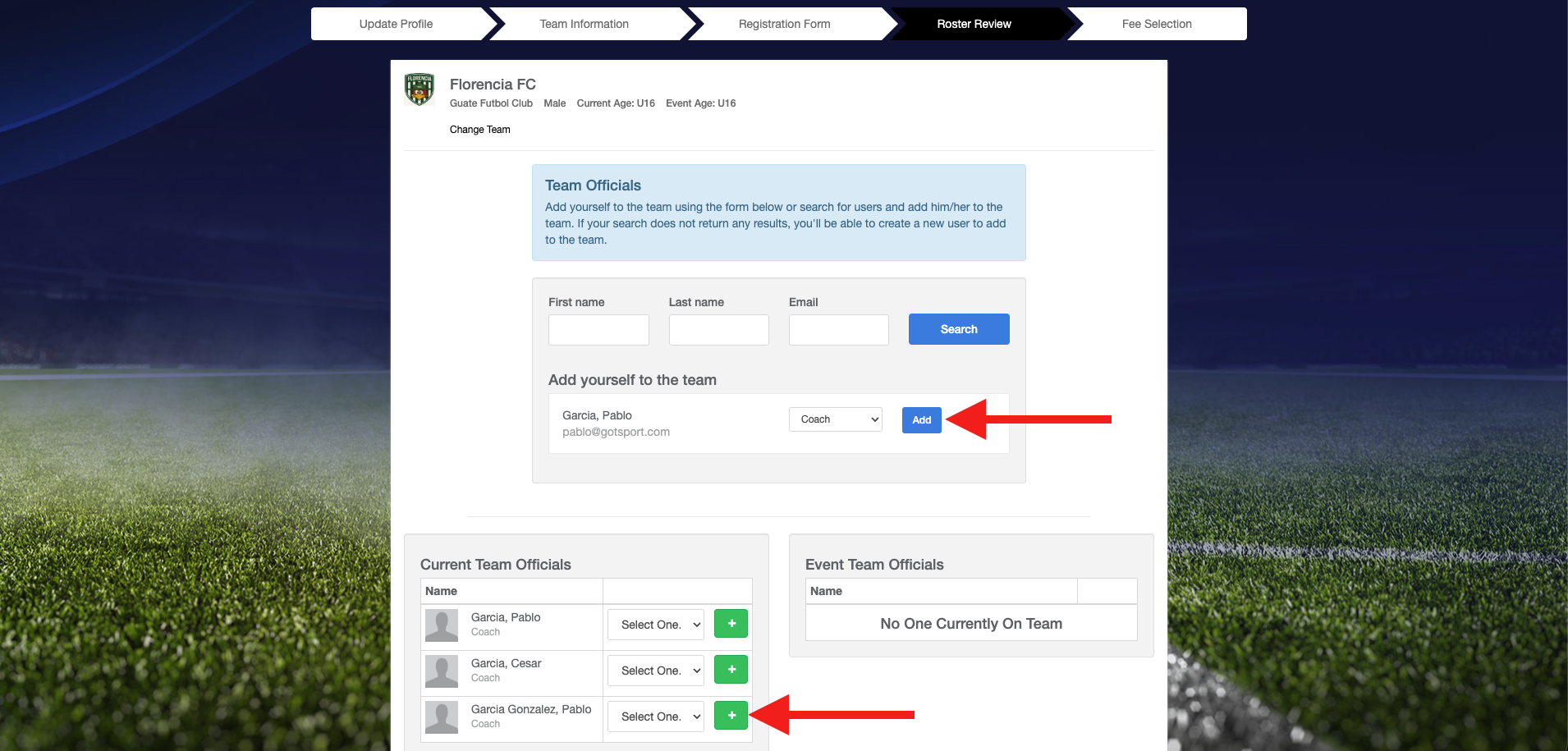Click avatar thumbnail of Garcia, Cesar

point(442,671)
